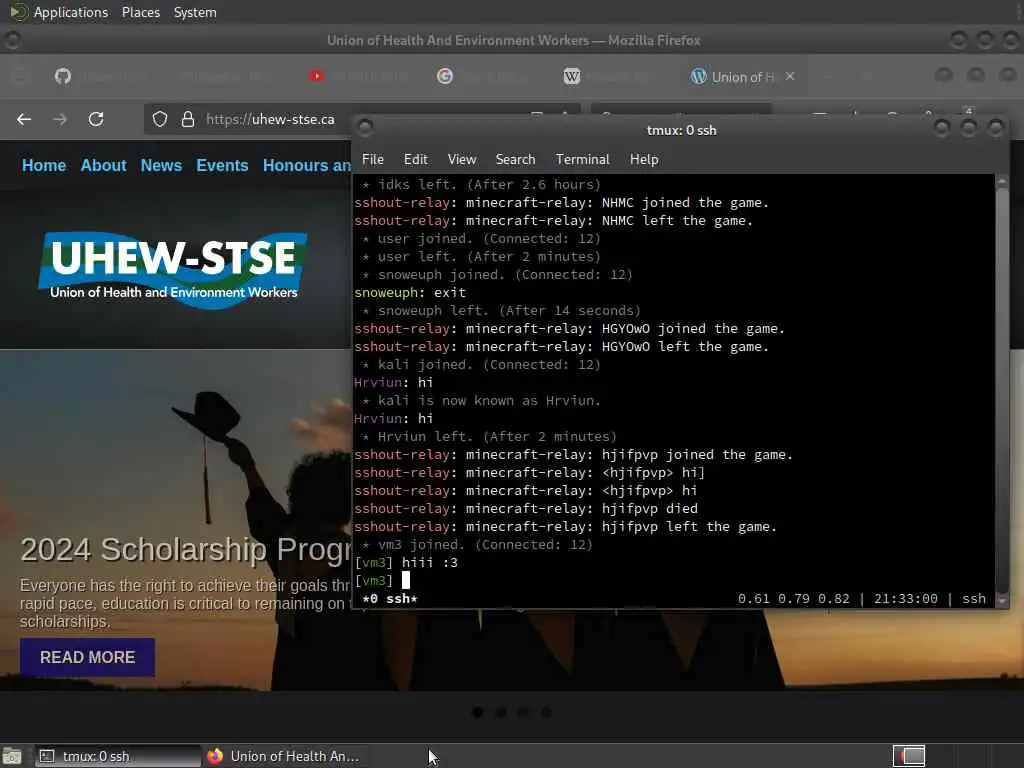Click Firefox forward arrow button

click(59, 120)
